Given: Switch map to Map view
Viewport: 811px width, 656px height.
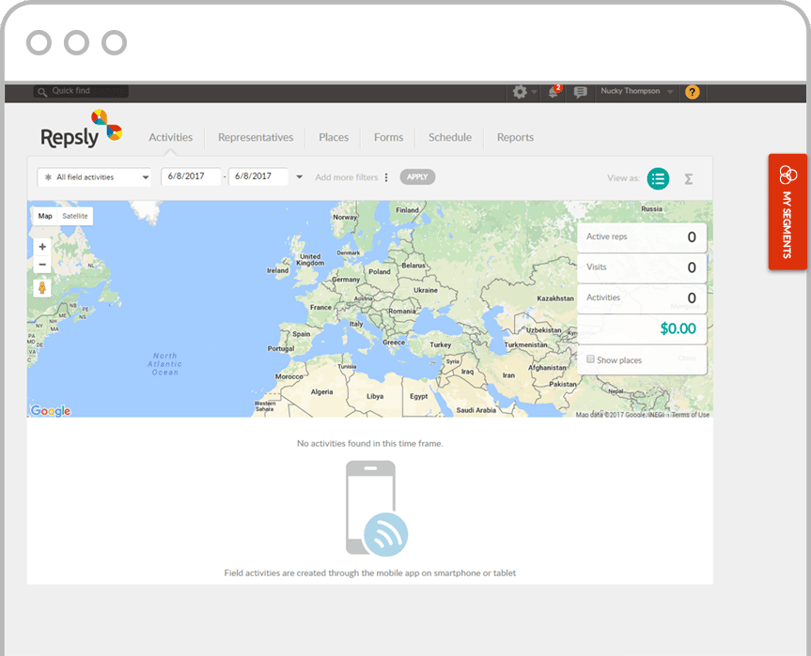Looking at the screenshot, I should point(45,216).
